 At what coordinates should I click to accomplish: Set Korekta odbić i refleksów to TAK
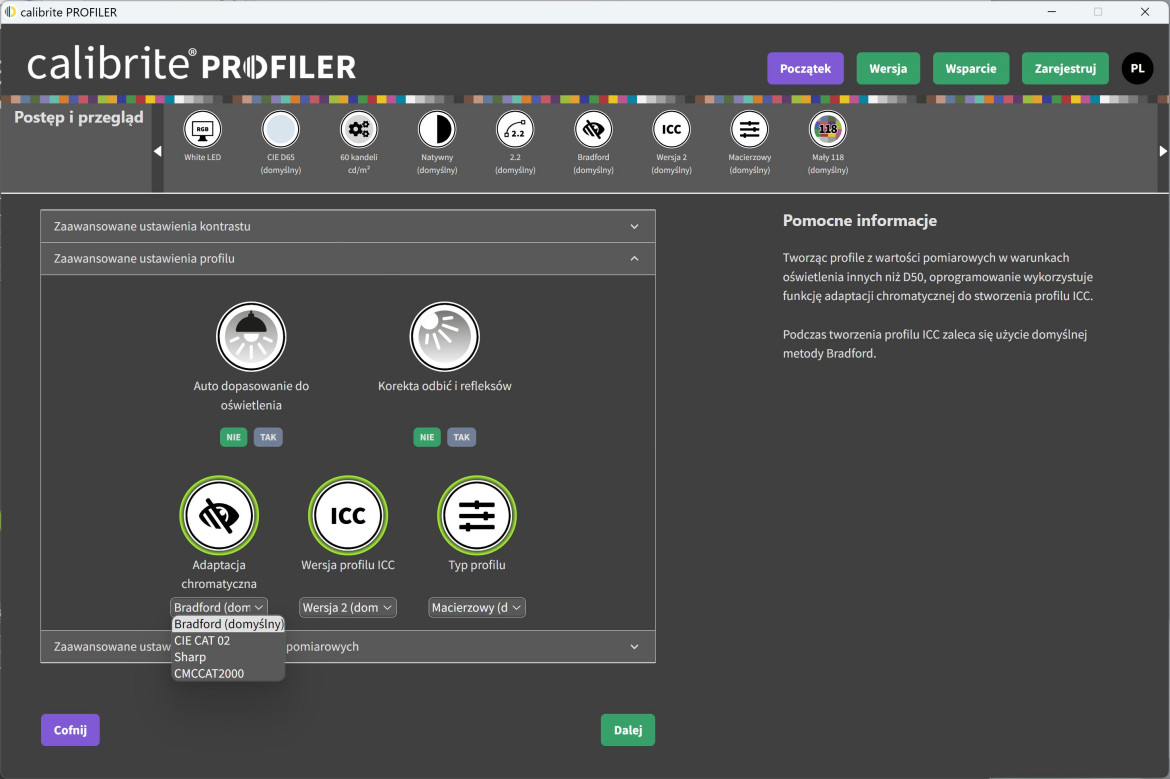[462, 437]
